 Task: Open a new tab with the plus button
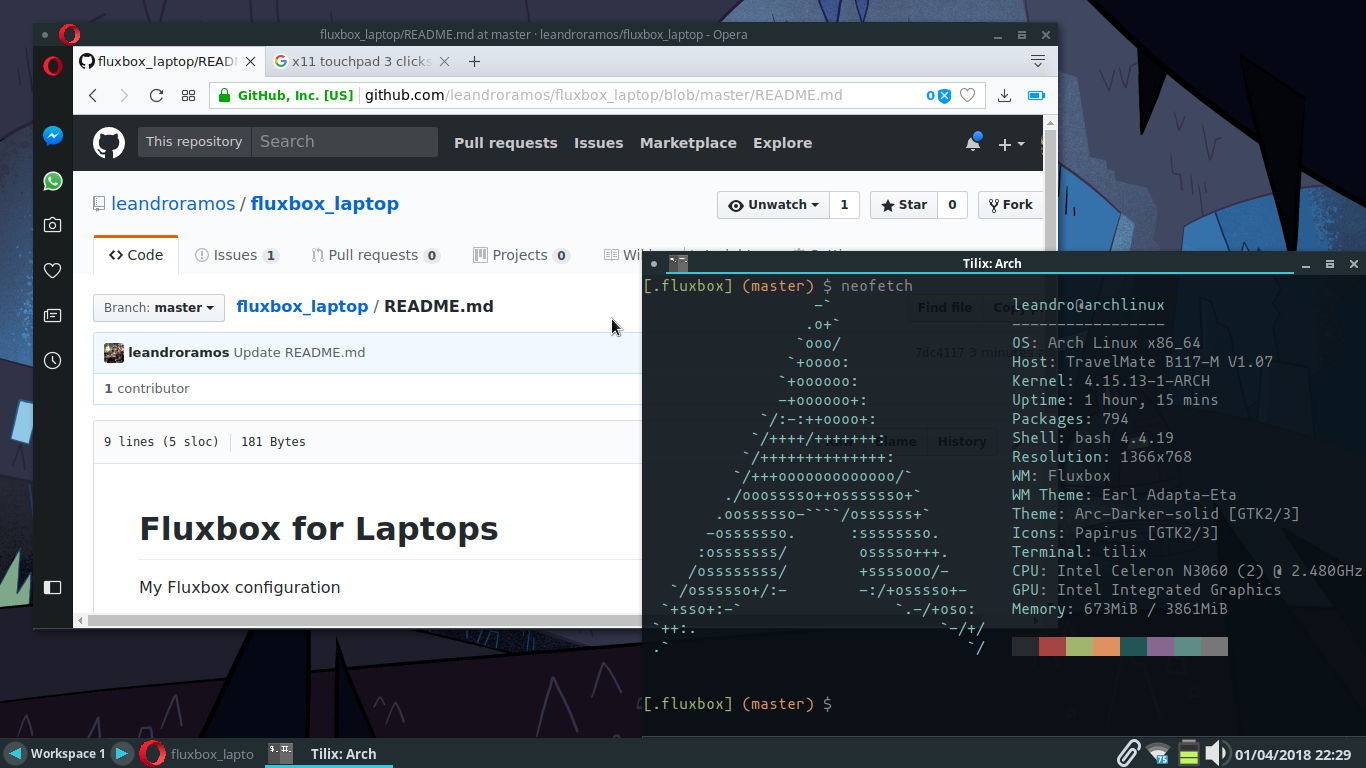pos(475,61)
